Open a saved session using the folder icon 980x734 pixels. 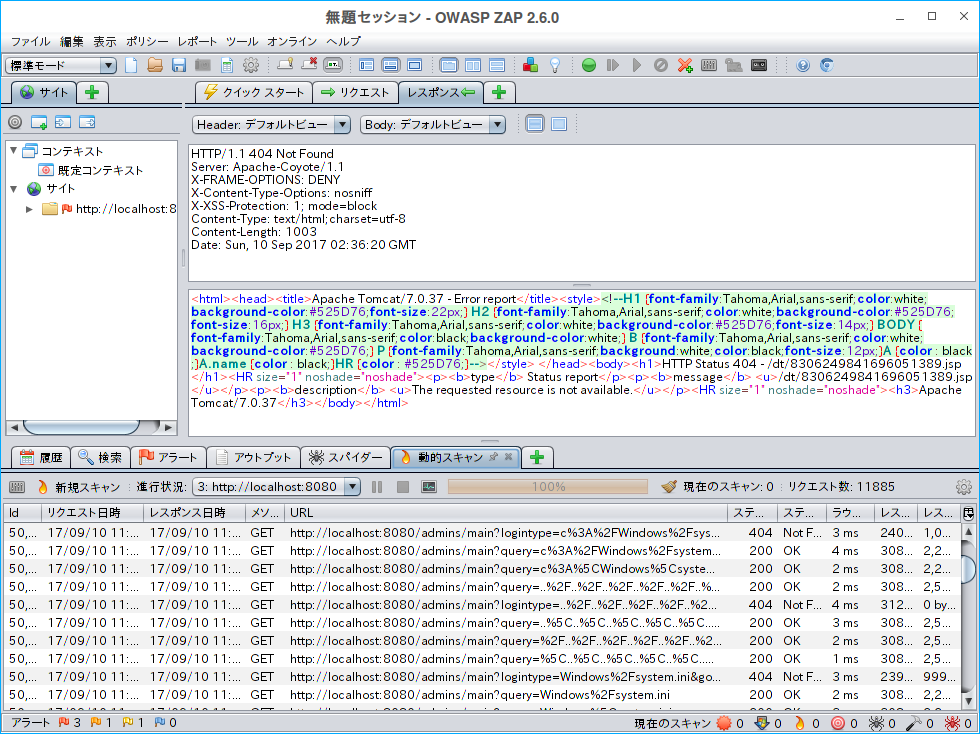[x=155, y=65]
